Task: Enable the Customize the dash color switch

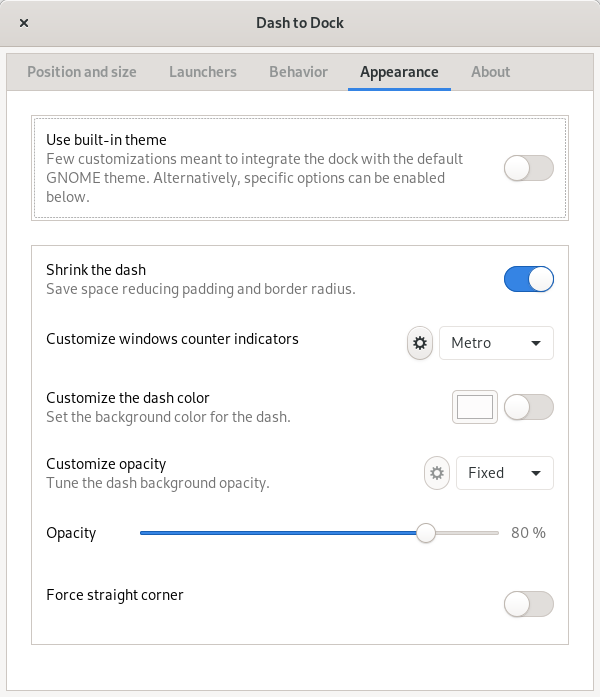Action: (528, 407)
